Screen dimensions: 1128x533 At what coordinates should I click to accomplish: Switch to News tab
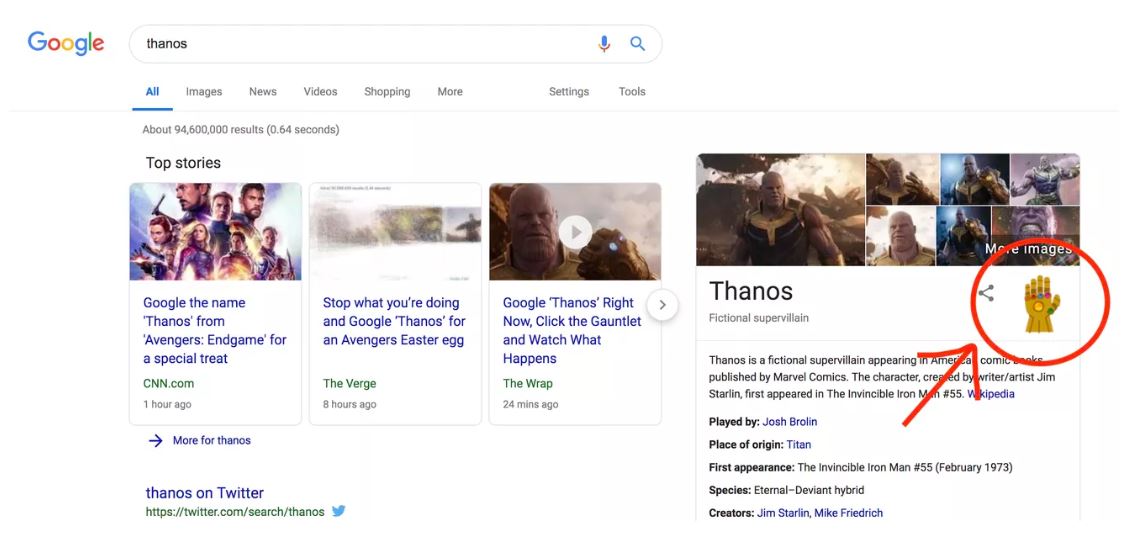click(263, 91)
